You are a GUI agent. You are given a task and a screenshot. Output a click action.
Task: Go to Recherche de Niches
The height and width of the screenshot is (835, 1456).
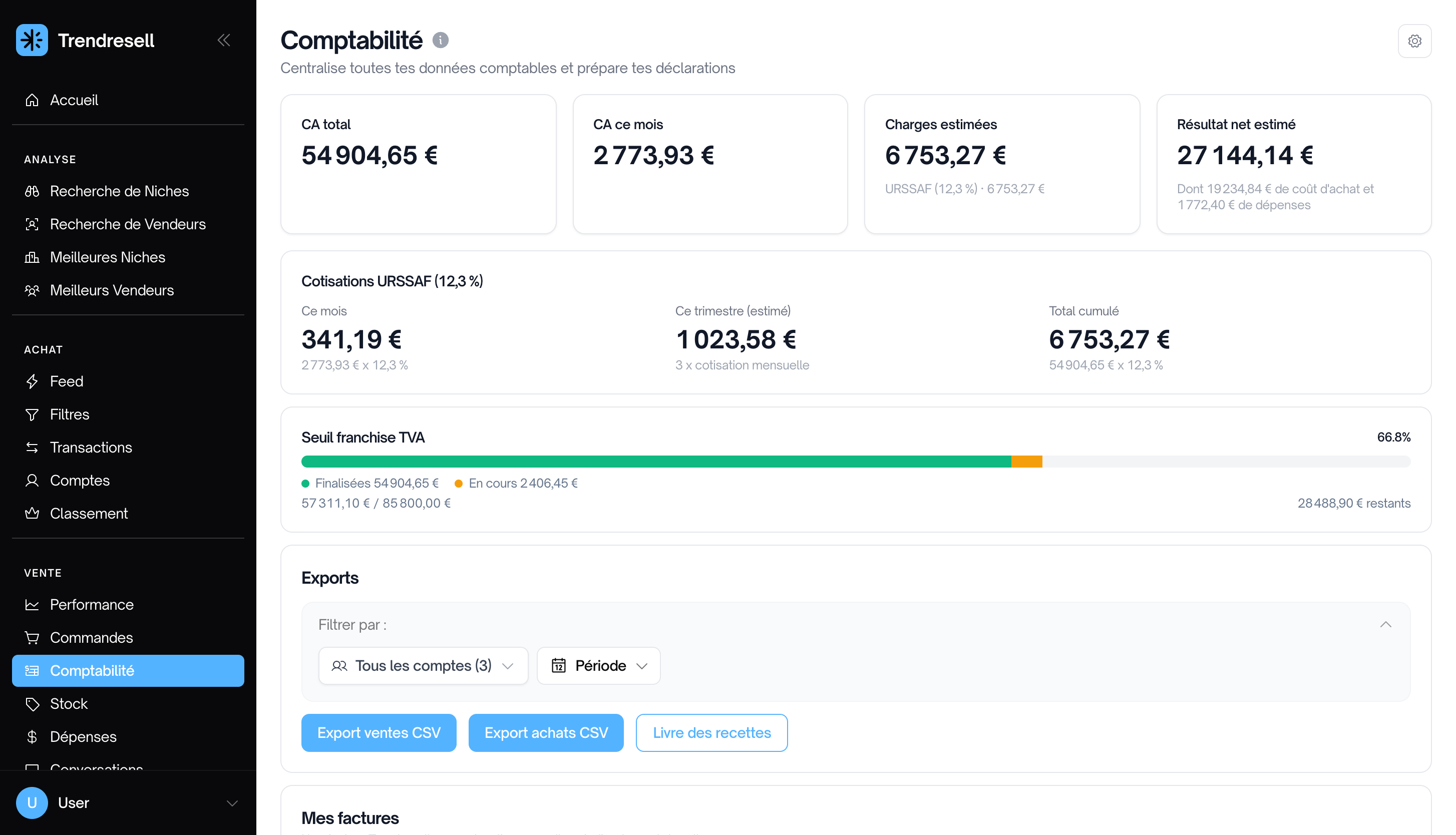pos(128,191)
